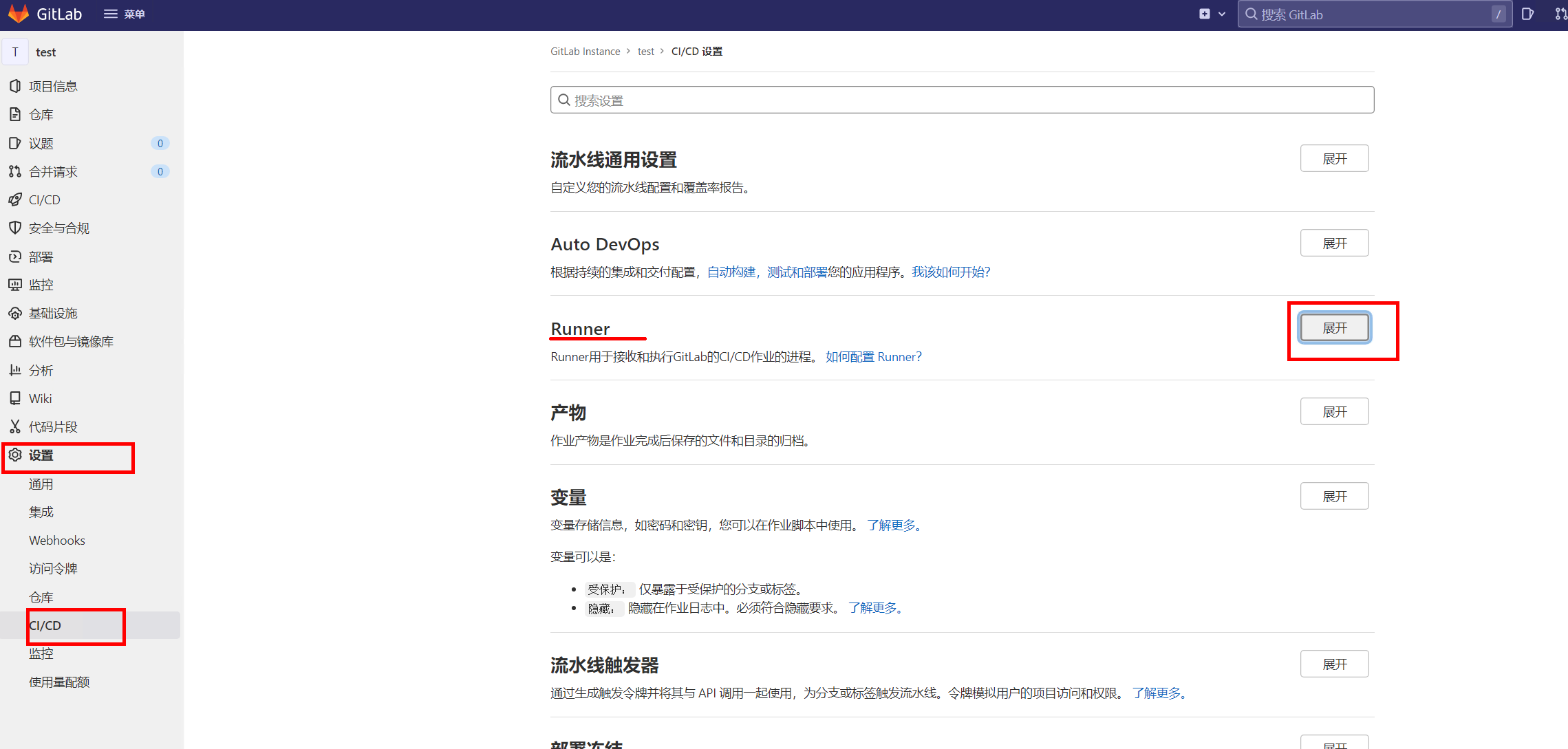Open 访问令牌 settings submenu item
1568x749 pixels.
[x=53, y=568]
